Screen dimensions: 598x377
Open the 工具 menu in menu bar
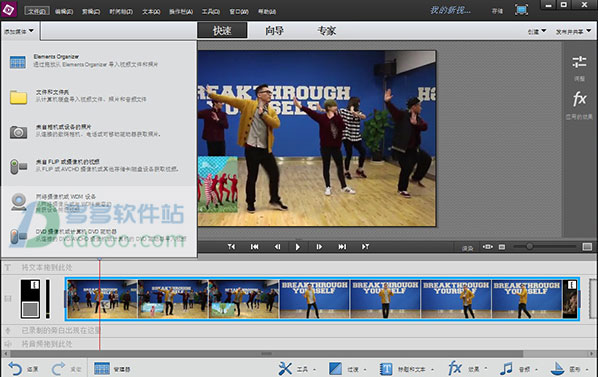tap(211, 11)
